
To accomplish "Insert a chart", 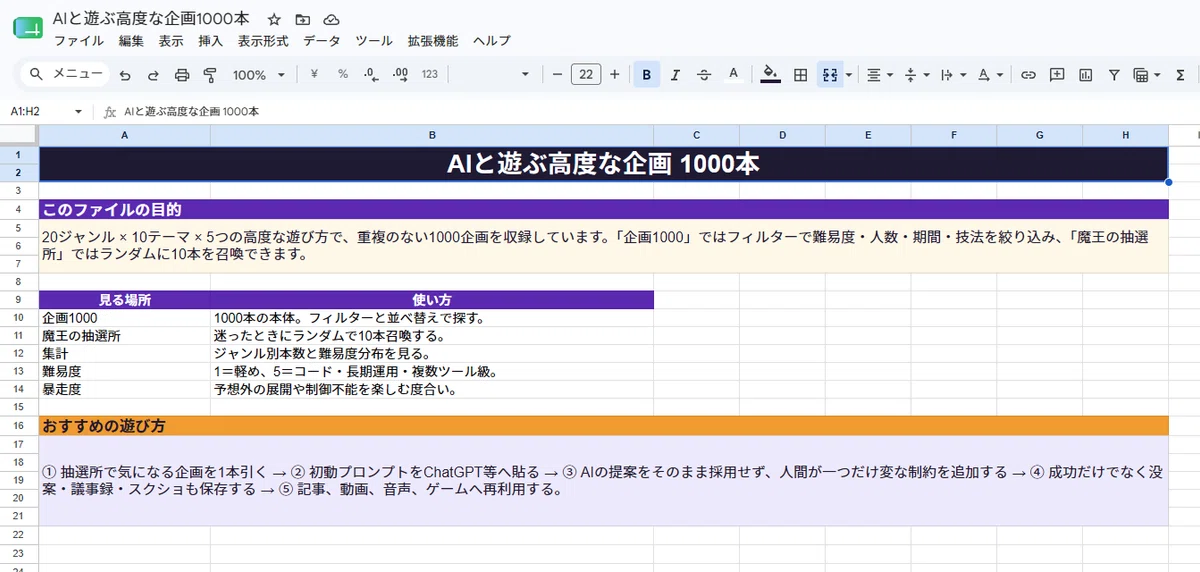I will 1085,74.
